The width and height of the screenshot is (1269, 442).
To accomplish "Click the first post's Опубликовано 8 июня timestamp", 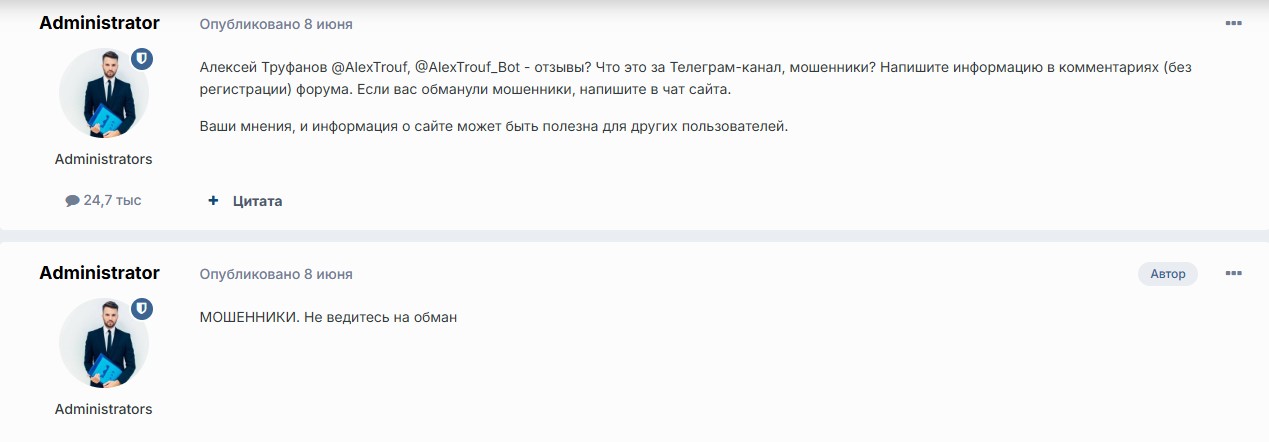I will click(x=276, y=24).
